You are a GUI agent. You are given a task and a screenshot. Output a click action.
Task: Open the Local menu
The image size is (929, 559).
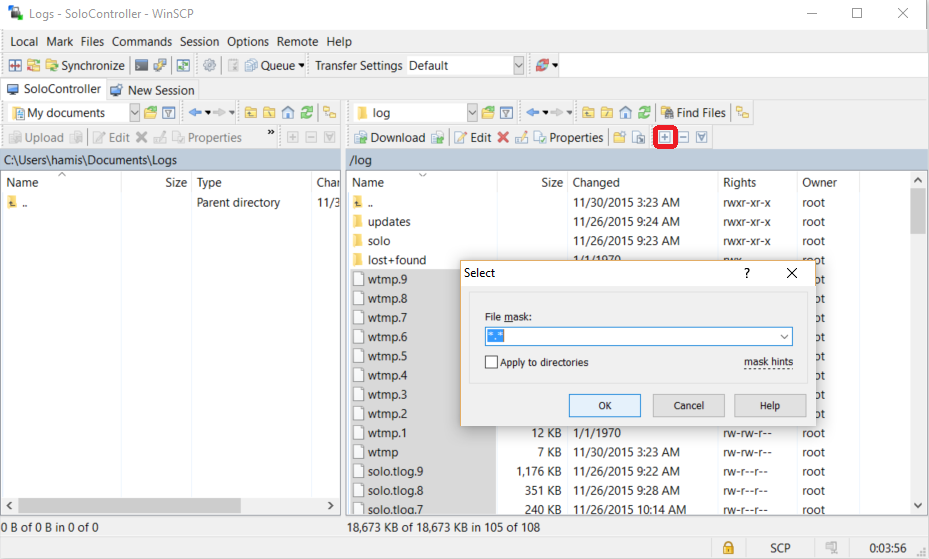point(24,41)
